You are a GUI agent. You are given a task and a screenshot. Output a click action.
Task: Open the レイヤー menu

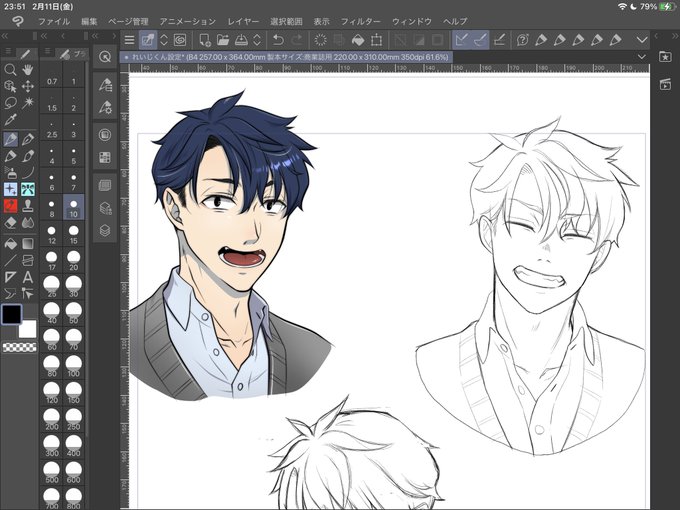pos(243,21)
